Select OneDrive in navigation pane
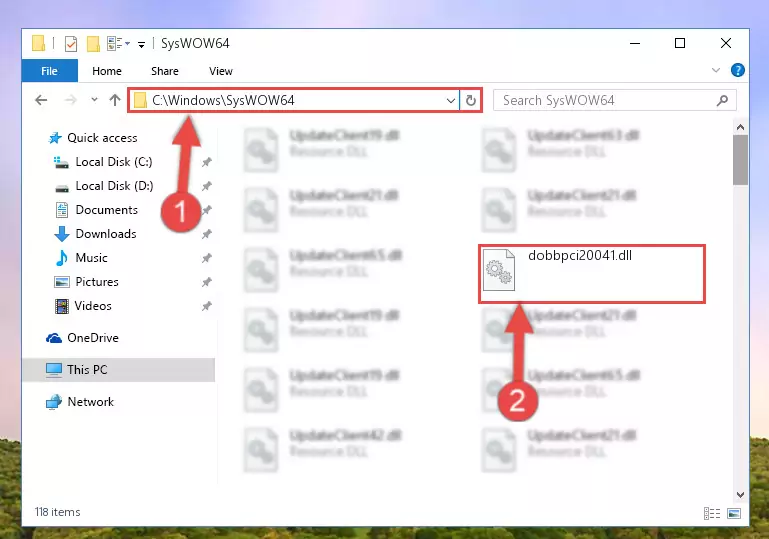Screen dimensions: 769x539 [x=93, y=338]
